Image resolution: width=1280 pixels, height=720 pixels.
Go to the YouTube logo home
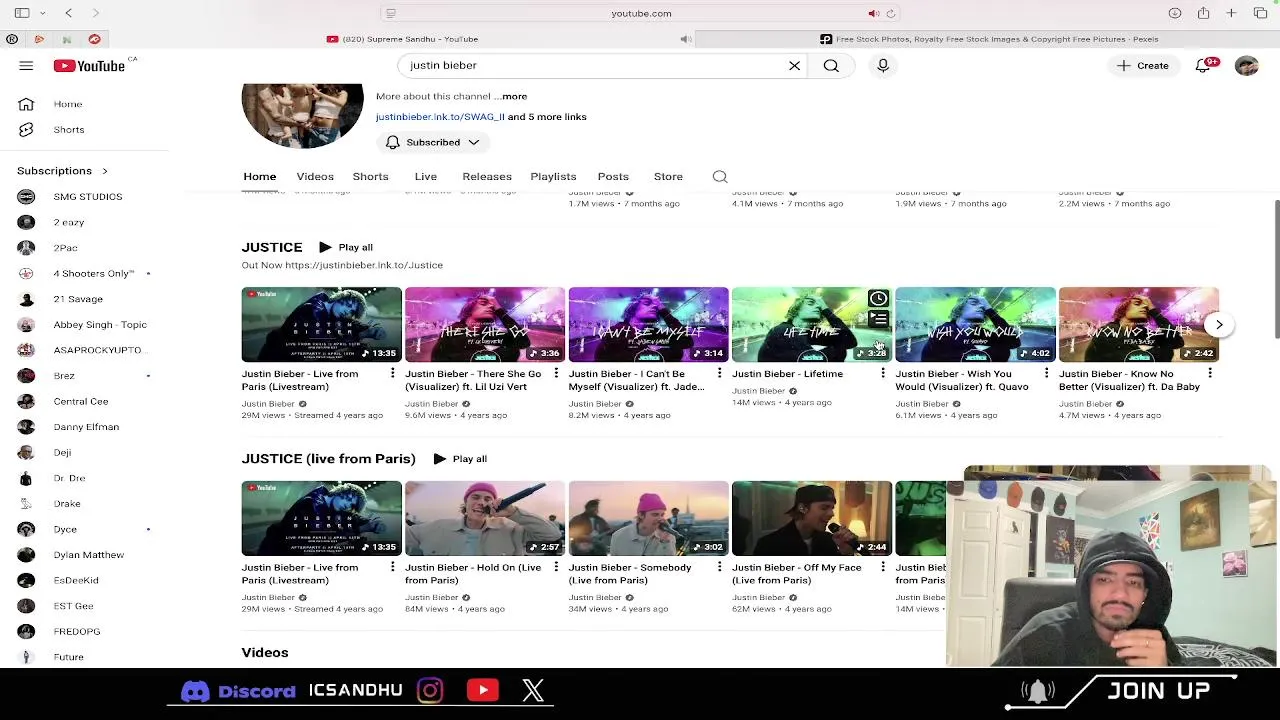(x=89, y=66)
